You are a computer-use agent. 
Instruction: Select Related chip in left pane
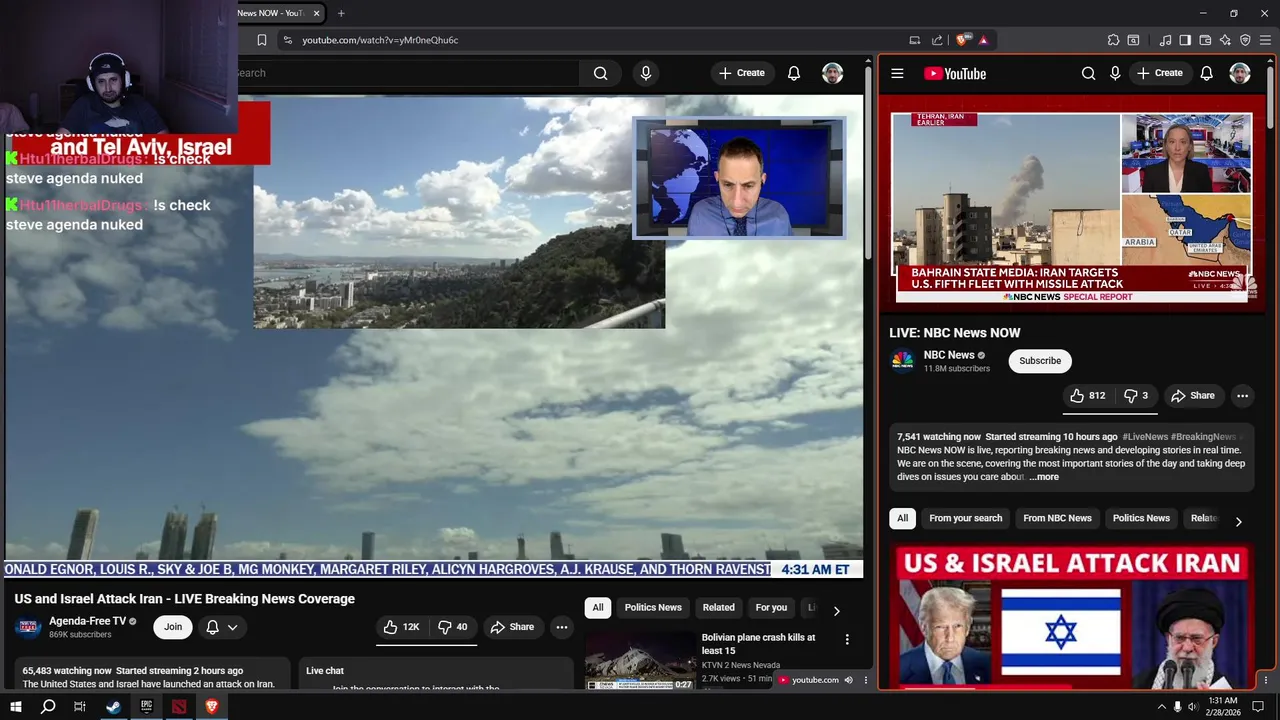pos(718,607)
